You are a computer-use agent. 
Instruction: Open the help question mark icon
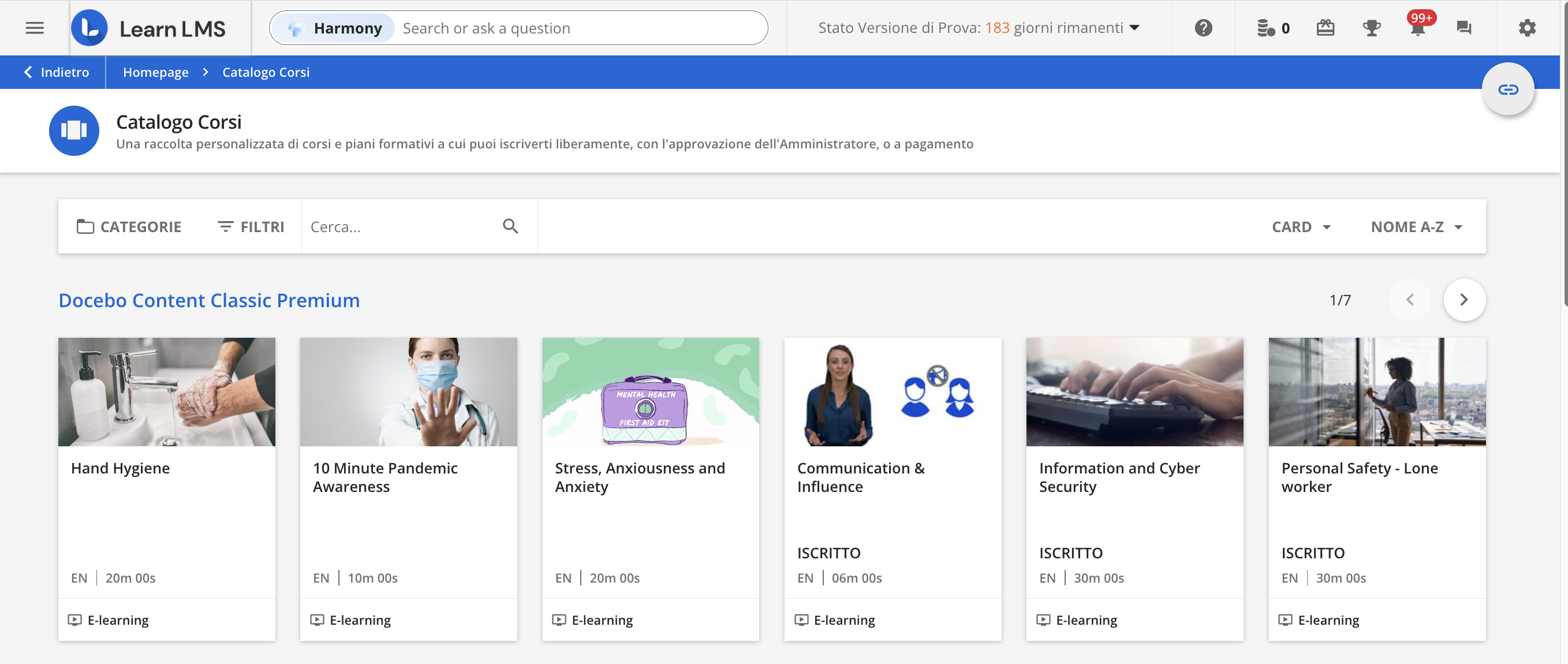1203,28
